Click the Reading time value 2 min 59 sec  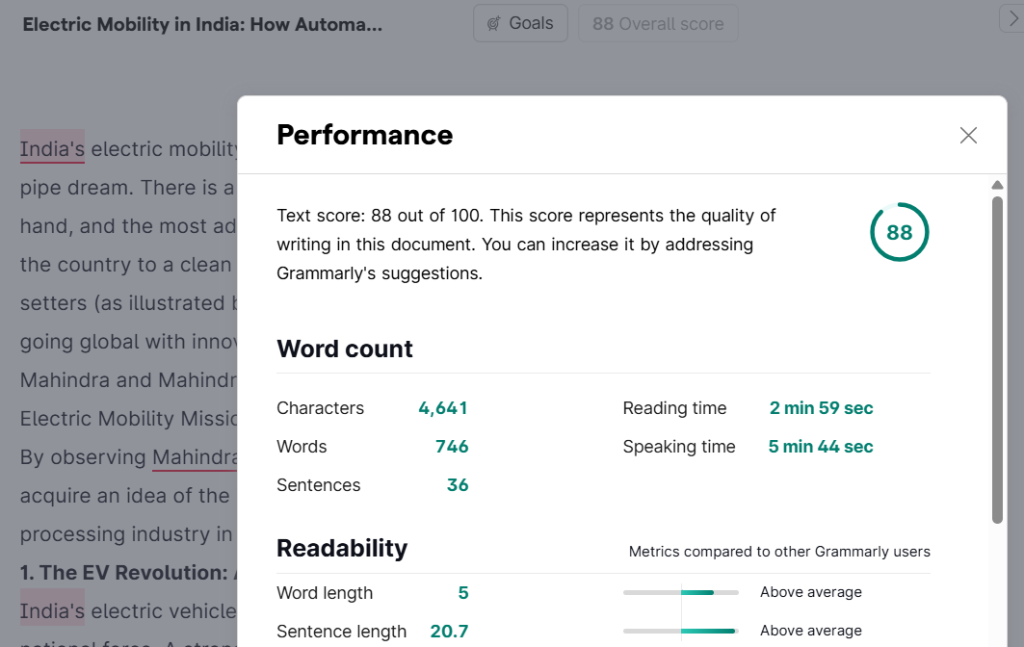coord(820,408)
